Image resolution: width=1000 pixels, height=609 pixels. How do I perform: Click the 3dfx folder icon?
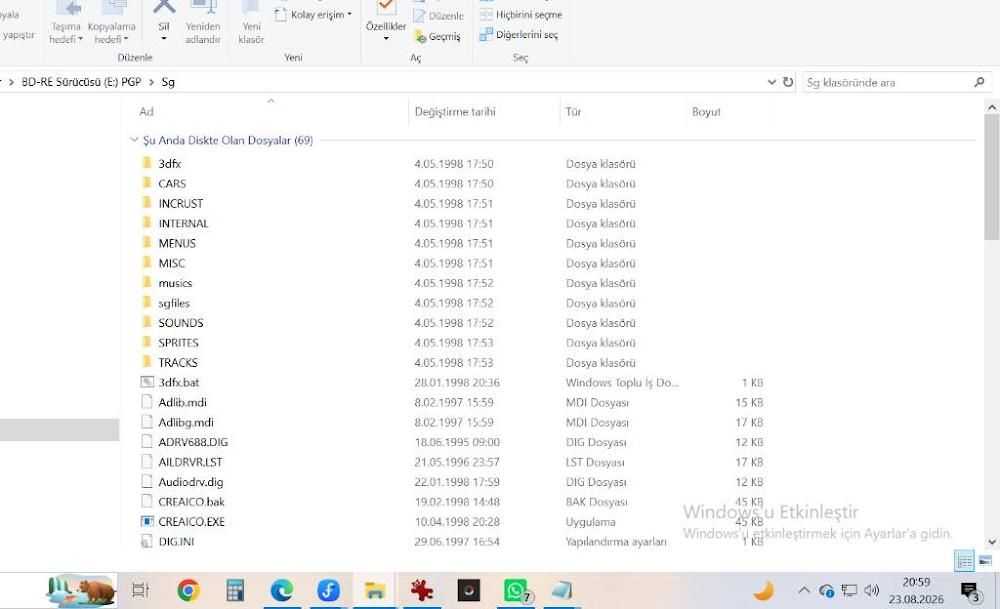tap(147, 163)
